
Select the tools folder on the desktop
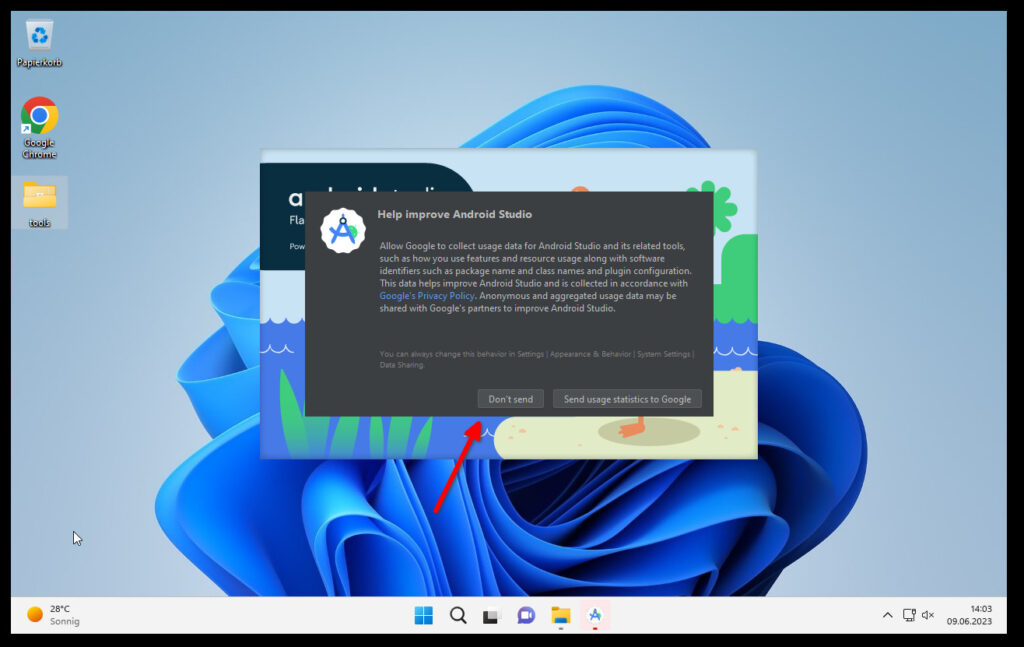pos(39,204)
